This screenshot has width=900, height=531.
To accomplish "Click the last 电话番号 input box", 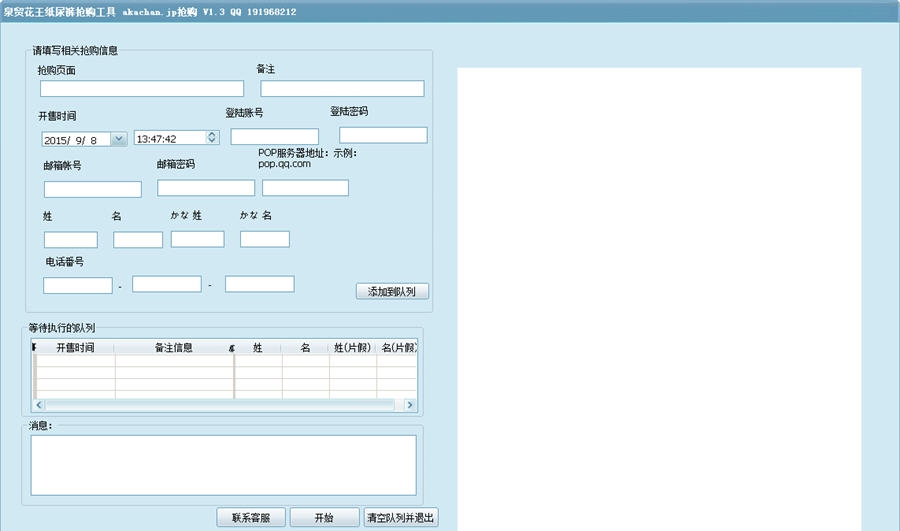I will point(259,284).
